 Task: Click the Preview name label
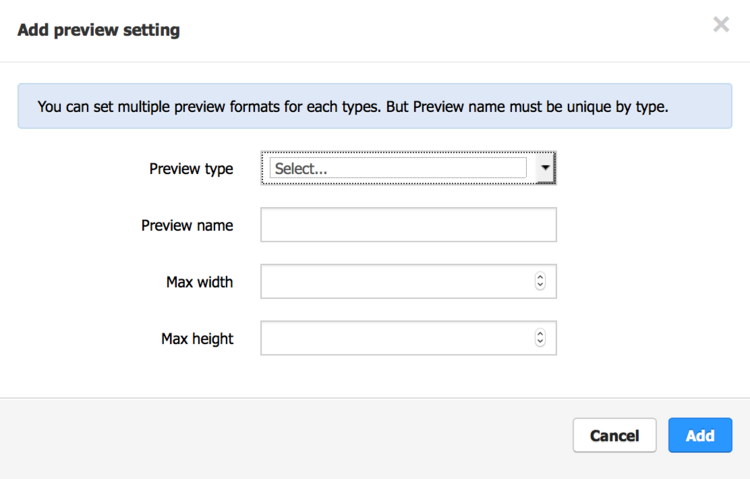click(x=187, y=225)
